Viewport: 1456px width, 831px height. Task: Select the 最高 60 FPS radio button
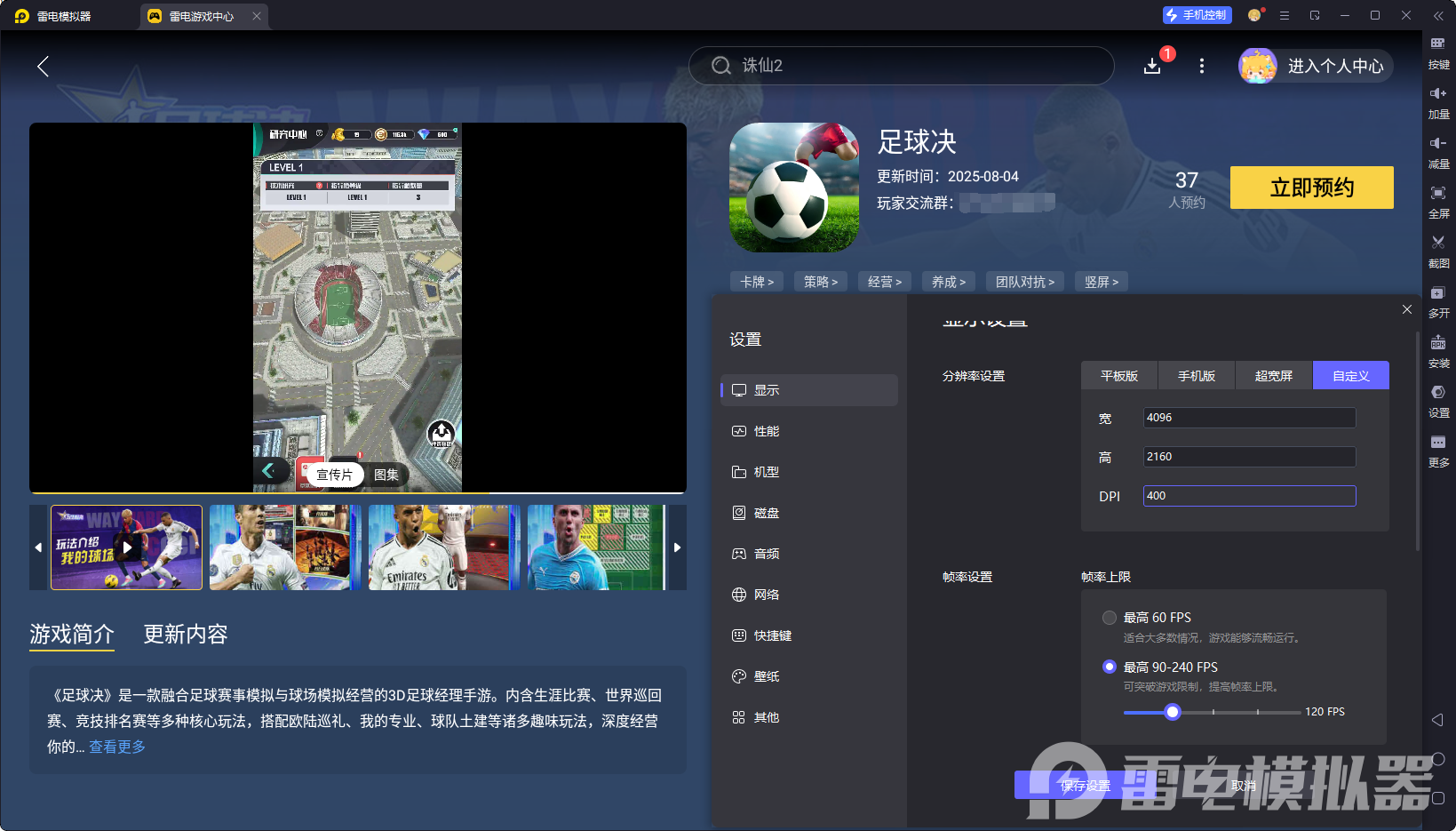pos(1110,618)
